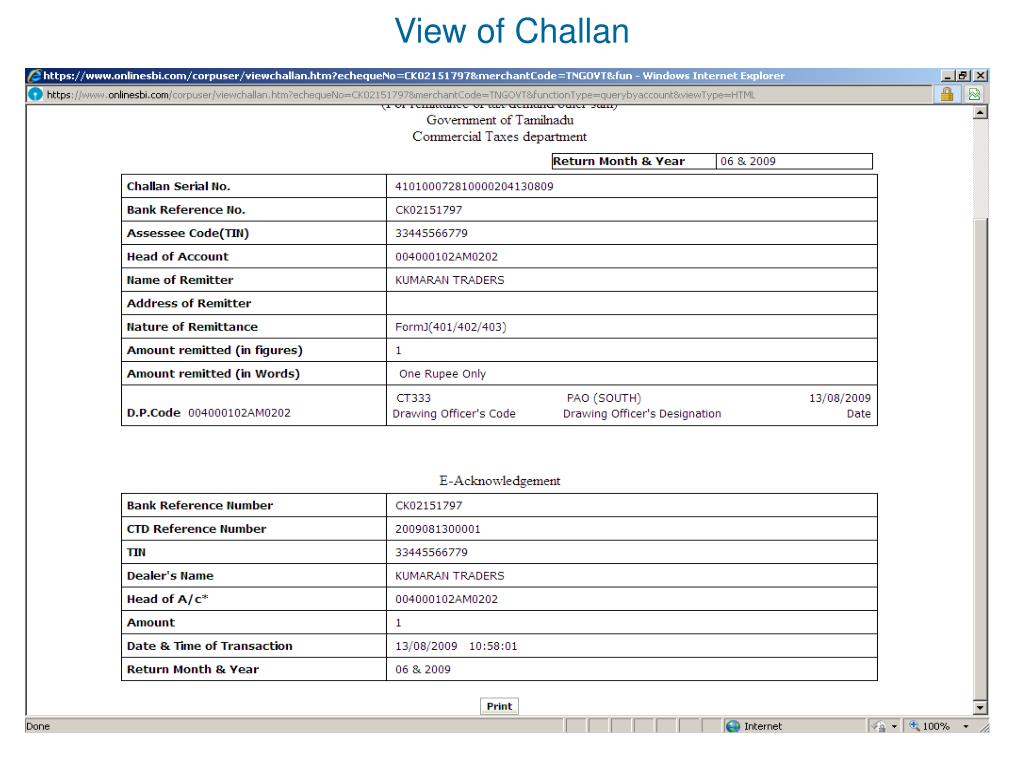Click the Address of Remitter label

189,303
